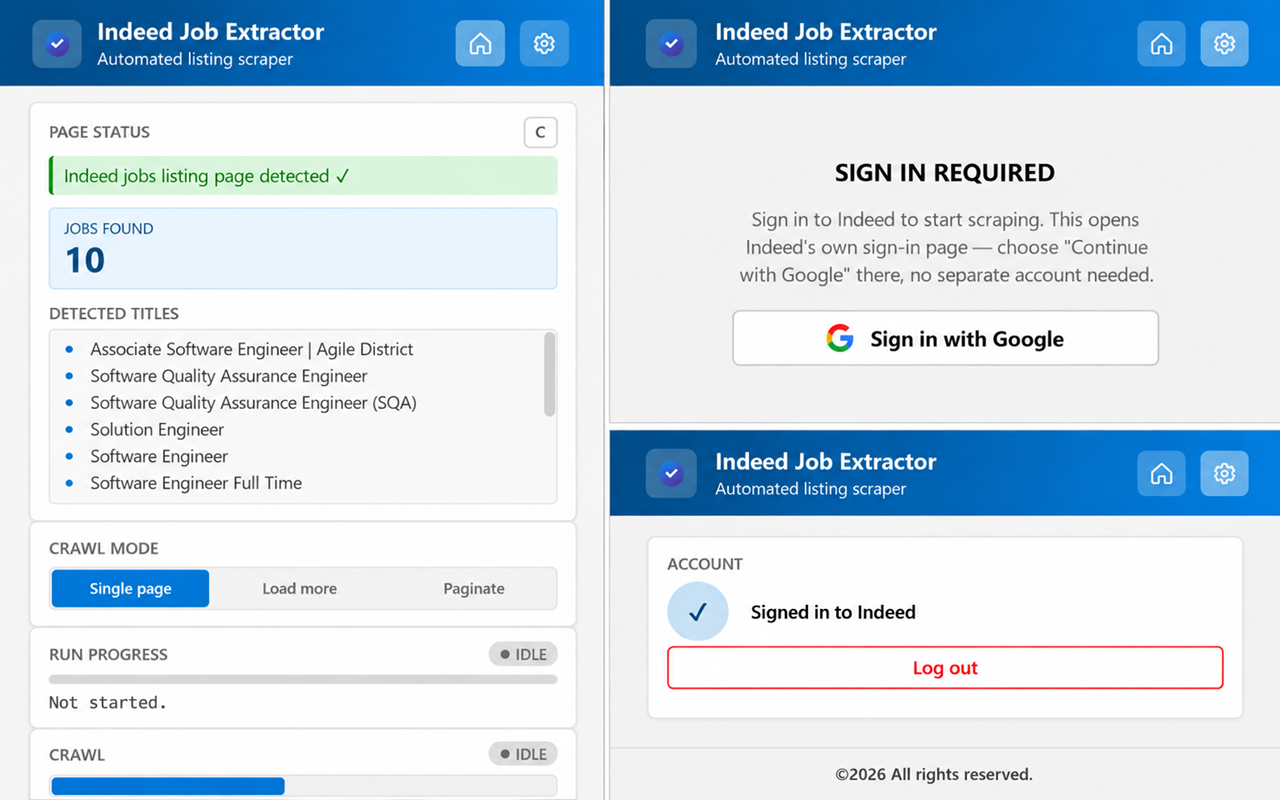This screenshot has width=1280, height=800.
Task: Click the '©2026 All rights reserved.' footer
Action: coord(934,774)
